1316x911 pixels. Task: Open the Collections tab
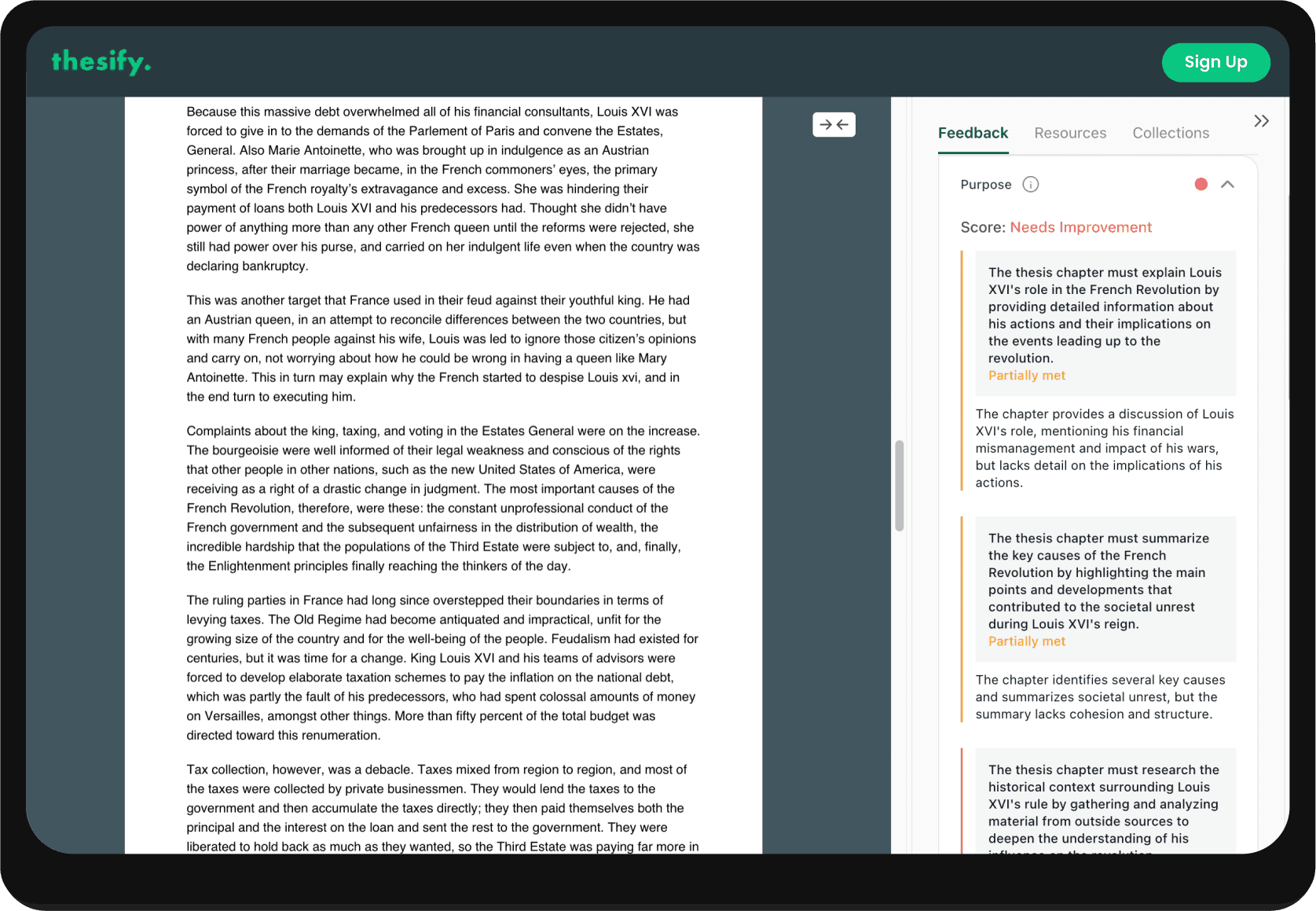(x=1170, y=133)
